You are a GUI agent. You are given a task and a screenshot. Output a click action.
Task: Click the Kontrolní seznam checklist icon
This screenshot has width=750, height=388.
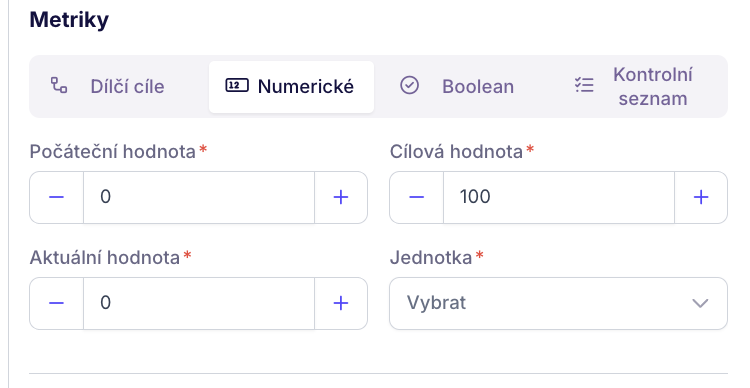pos(584,86)
